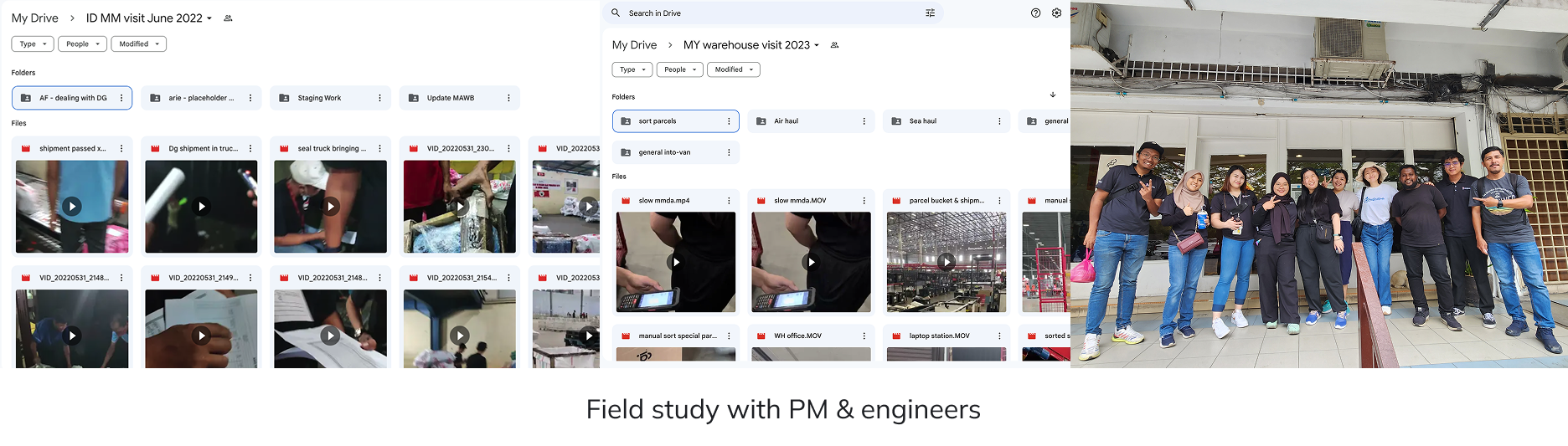Open more actions for slow mmda.mp4

pos(729,201)
